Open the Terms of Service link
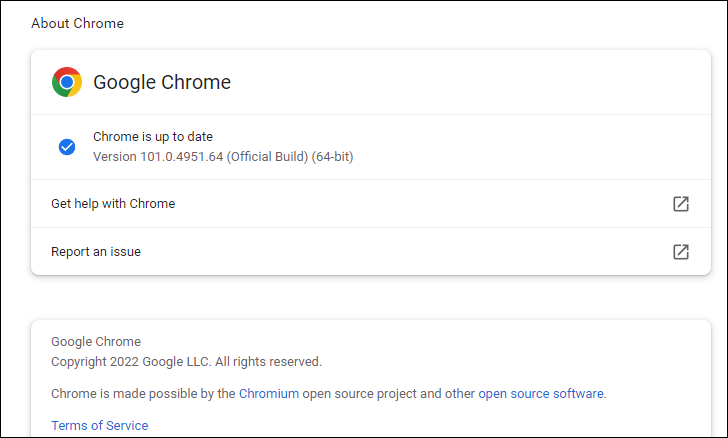Image resolution: width=728 pixels, height=438 pixels. click(x=99, y=425)
